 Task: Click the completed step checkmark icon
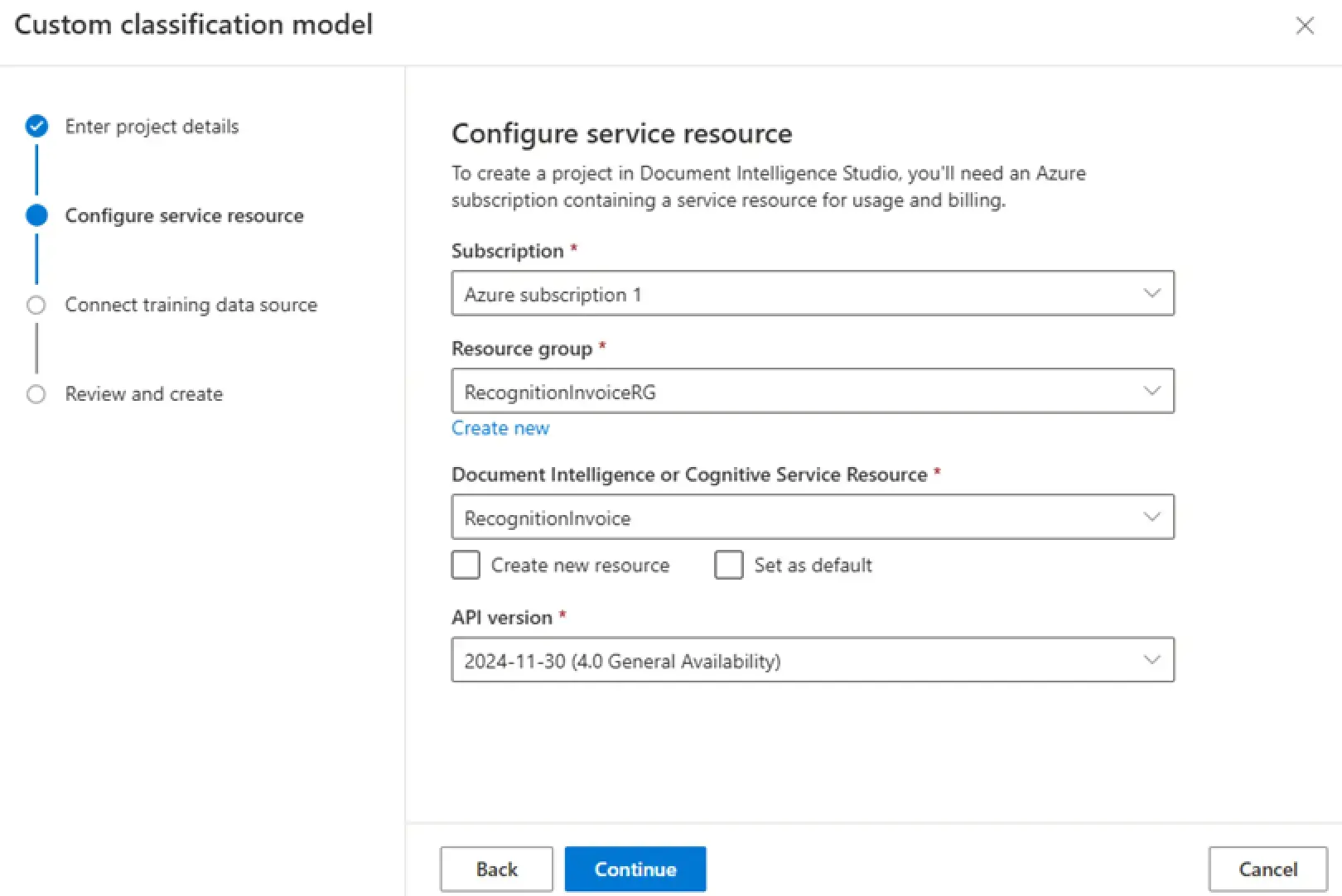pyautogui.click(x=36, y=126)
